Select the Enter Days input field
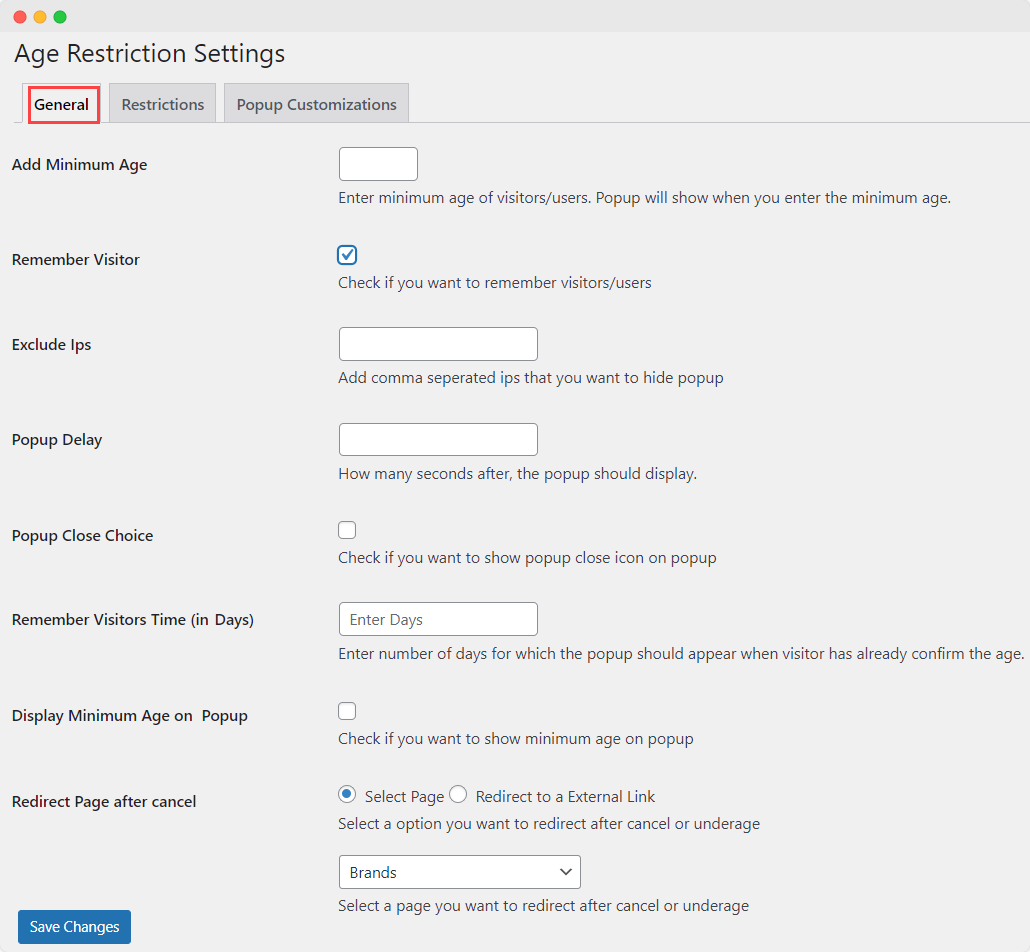Screen dimensions: 1030x952 pos(437,619)
